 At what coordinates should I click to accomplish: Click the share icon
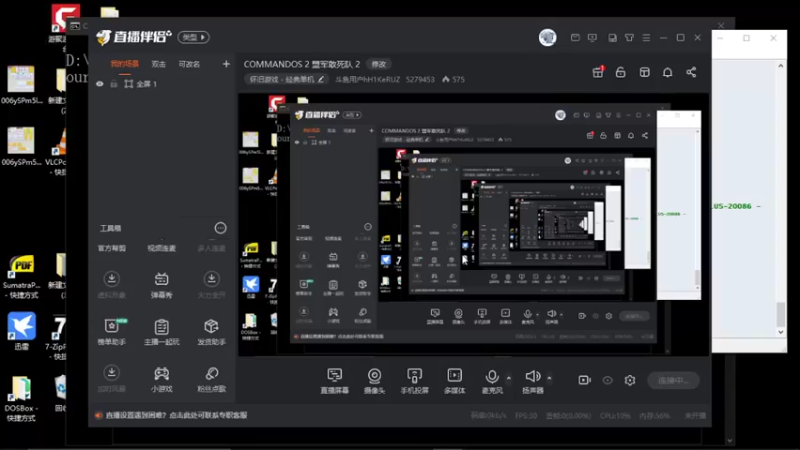point(691,72)
